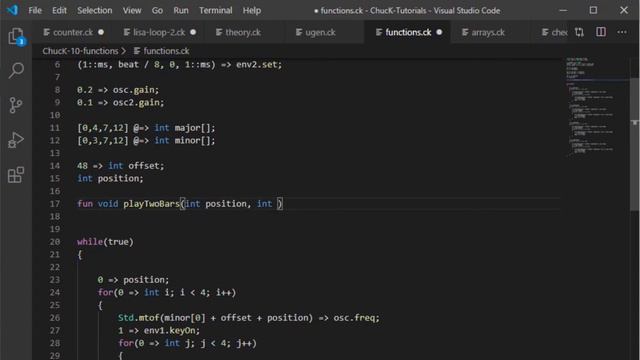
Task: Expand the breadcrumb chevron after ChucK-10-functions
Action: (124, 51)
